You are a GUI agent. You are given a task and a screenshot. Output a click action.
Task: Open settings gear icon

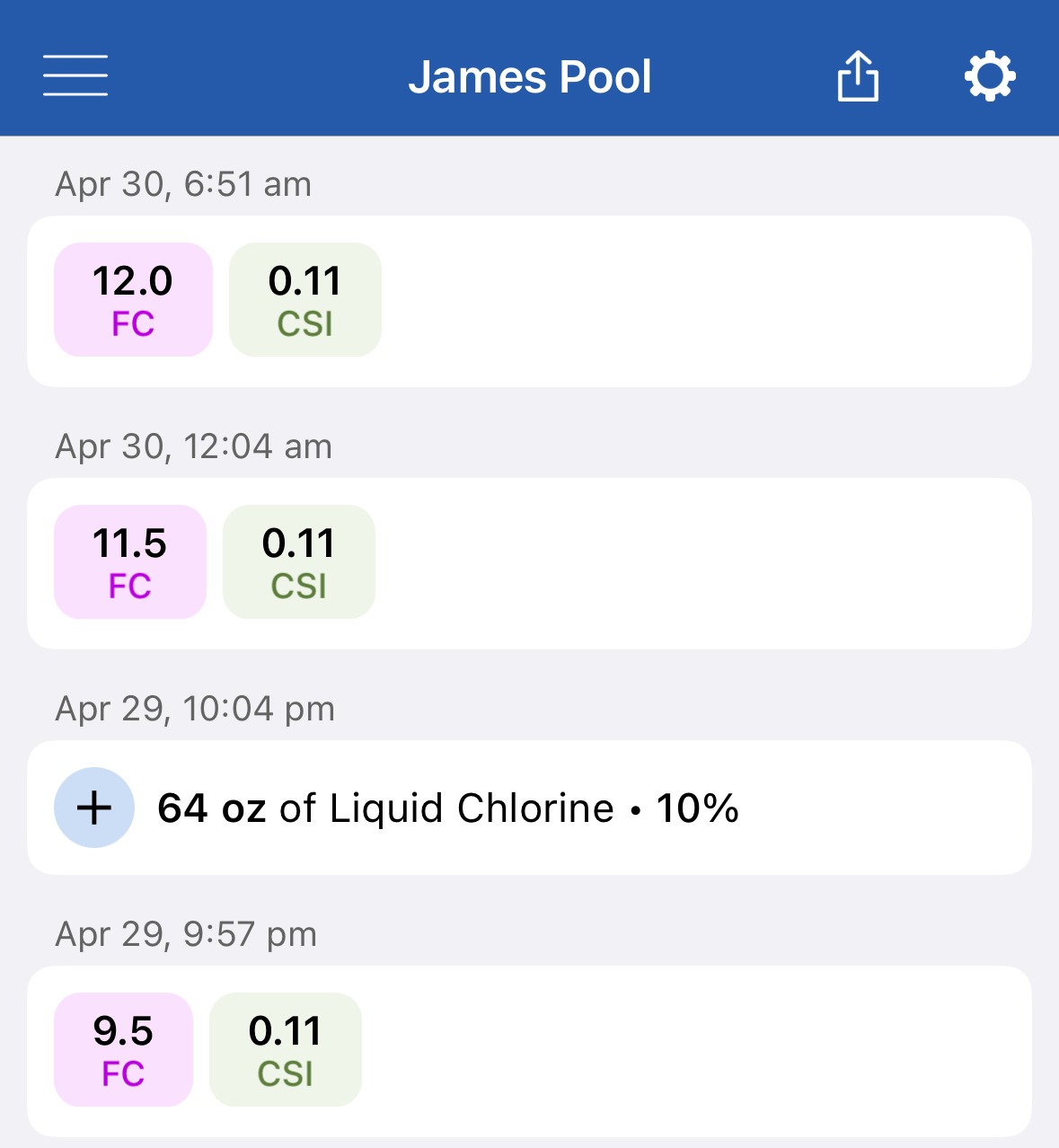coord(990,76)
